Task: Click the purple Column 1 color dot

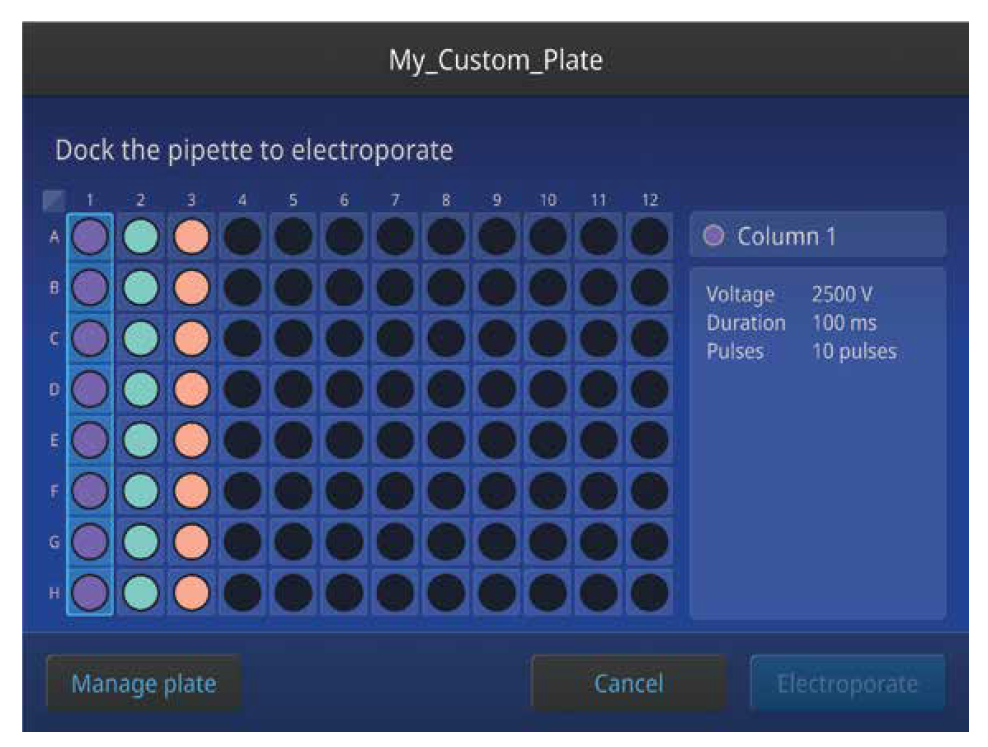Action: click(714, 237)
